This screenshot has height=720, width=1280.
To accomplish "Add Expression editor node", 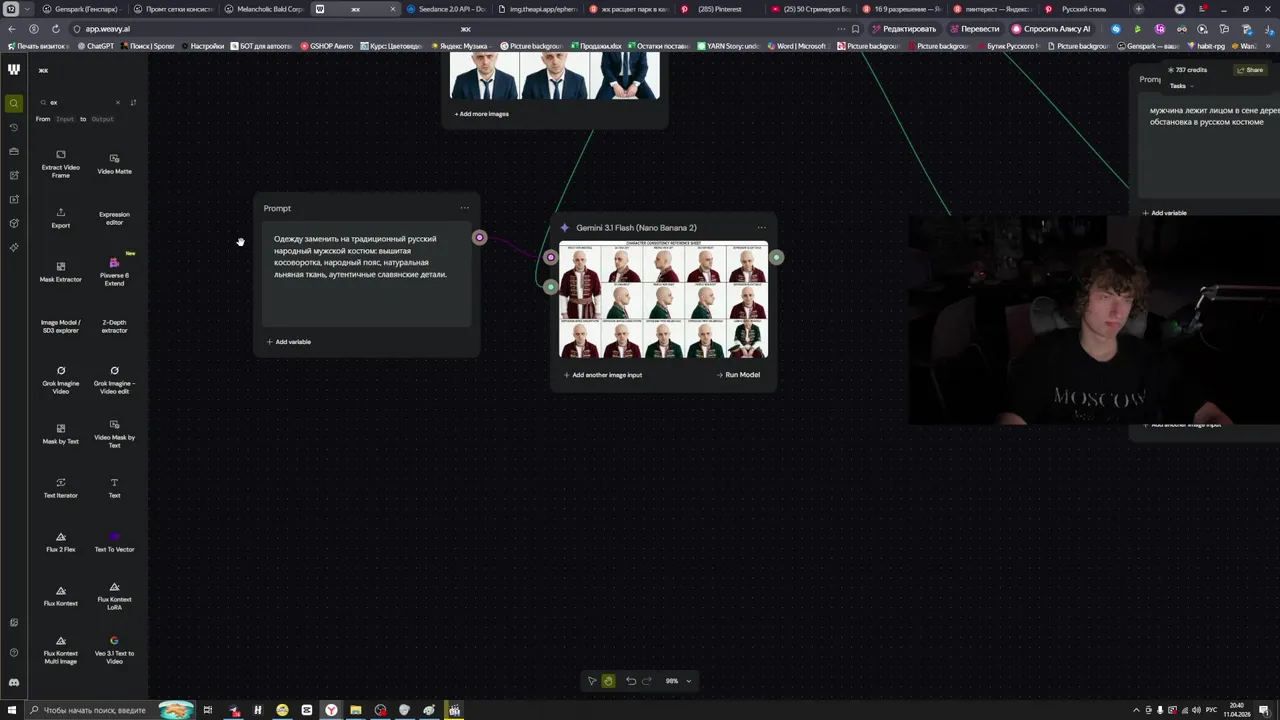I will 114,218.
